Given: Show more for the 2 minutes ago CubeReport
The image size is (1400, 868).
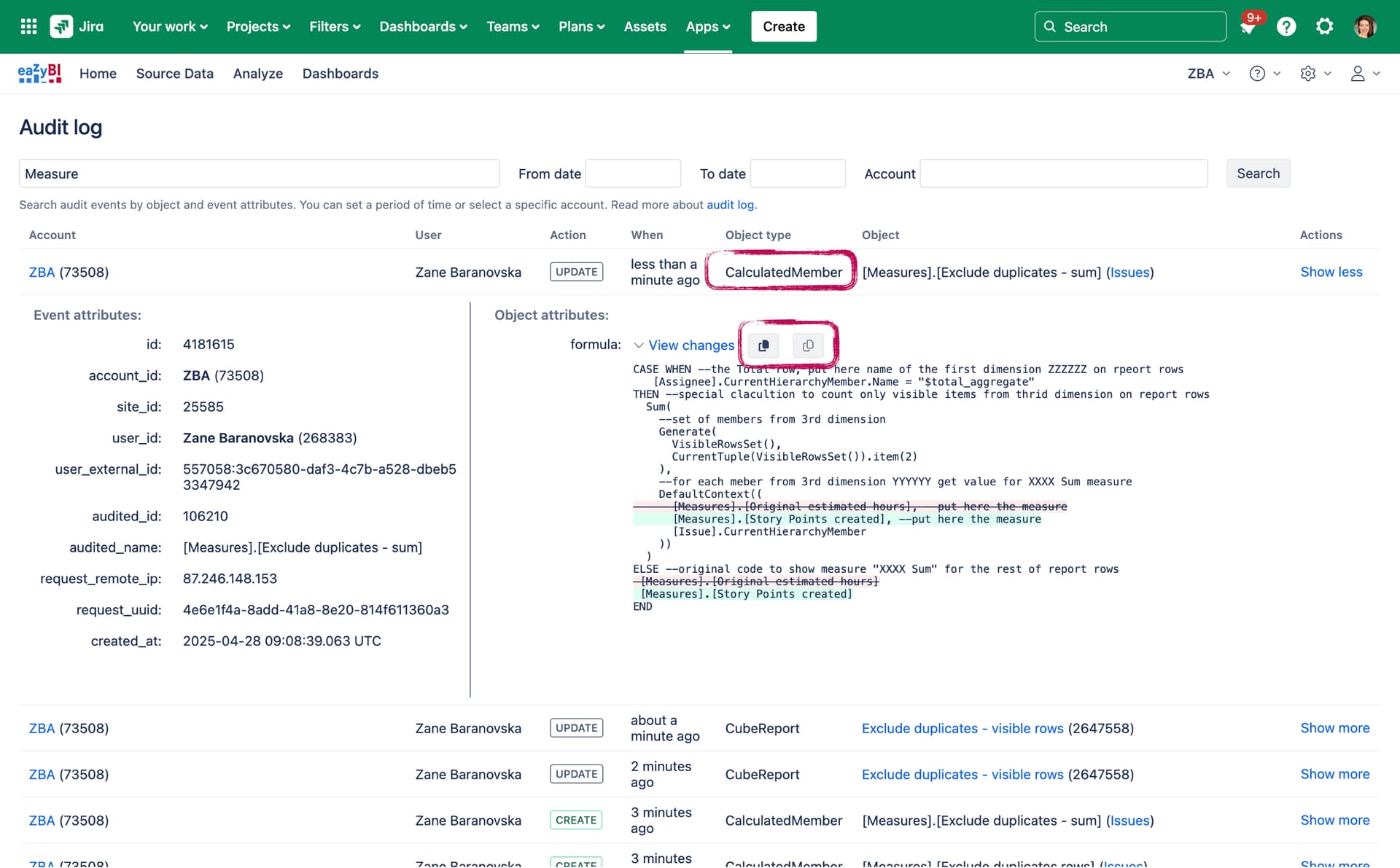Looking at the screenshot, I should coord(1334,774).
